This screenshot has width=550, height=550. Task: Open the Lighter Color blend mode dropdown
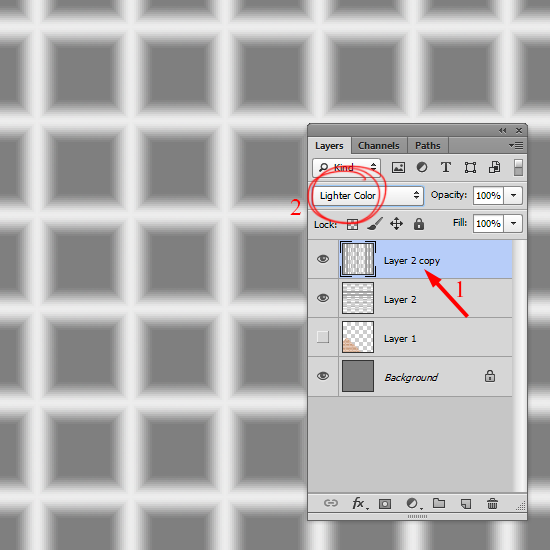point(368,195)
